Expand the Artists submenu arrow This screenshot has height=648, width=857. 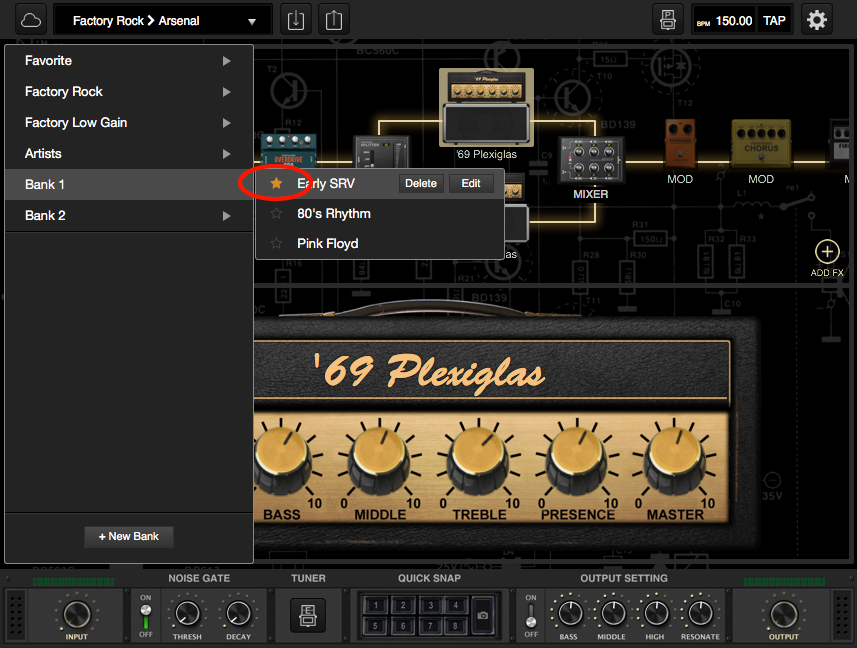coord(226,154)
